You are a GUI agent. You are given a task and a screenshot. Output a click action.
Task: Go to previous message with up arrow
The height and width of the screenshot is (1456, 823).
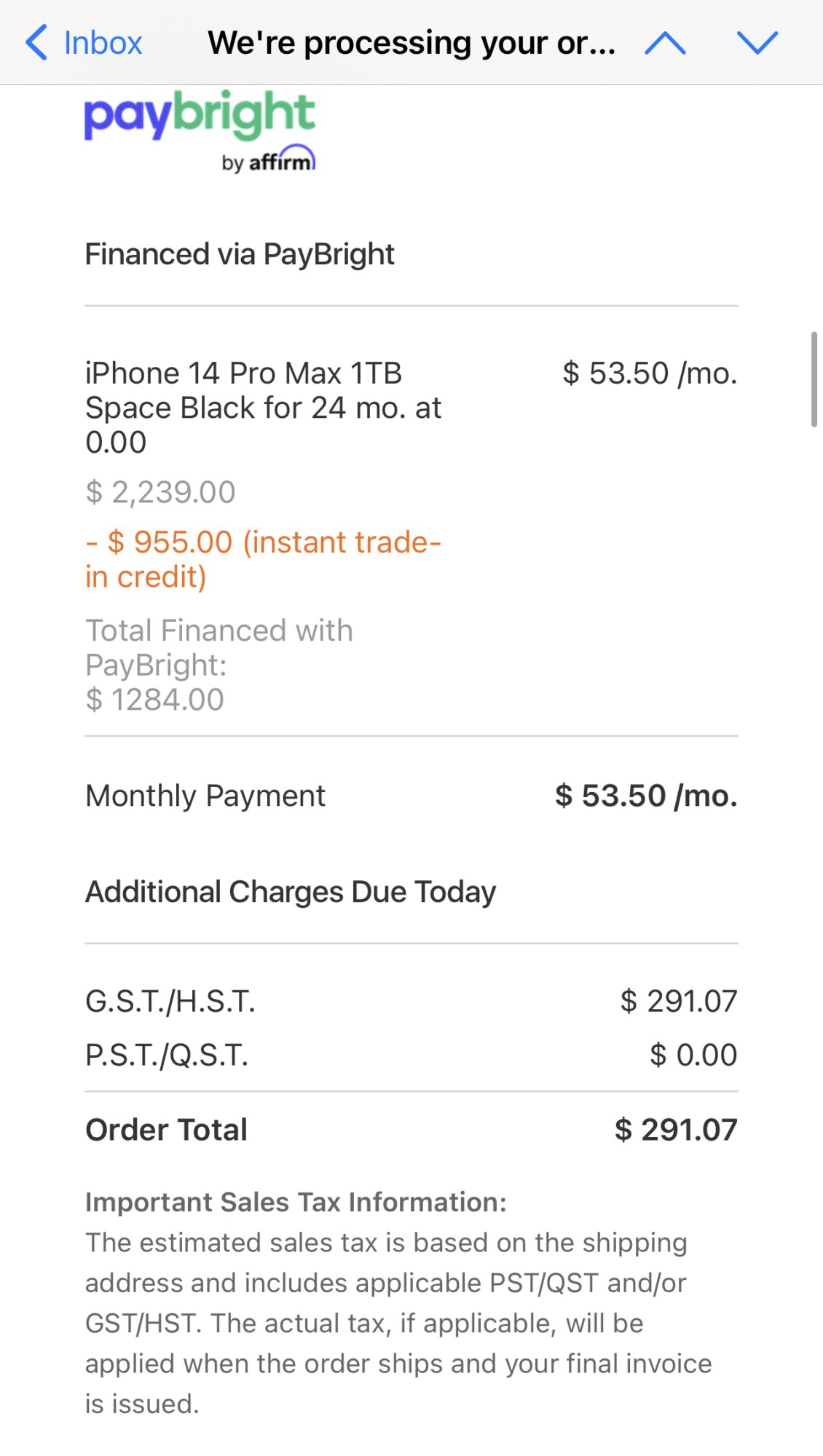point(665,43)
